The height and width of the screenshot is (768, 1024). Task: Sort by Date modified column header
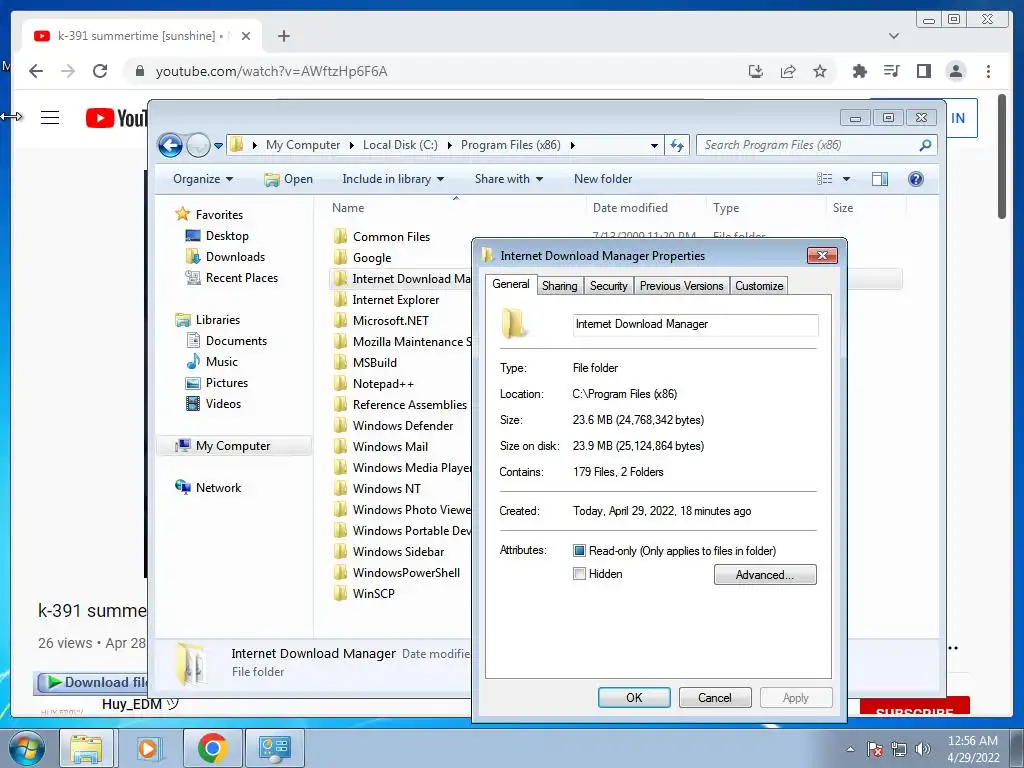630,208
